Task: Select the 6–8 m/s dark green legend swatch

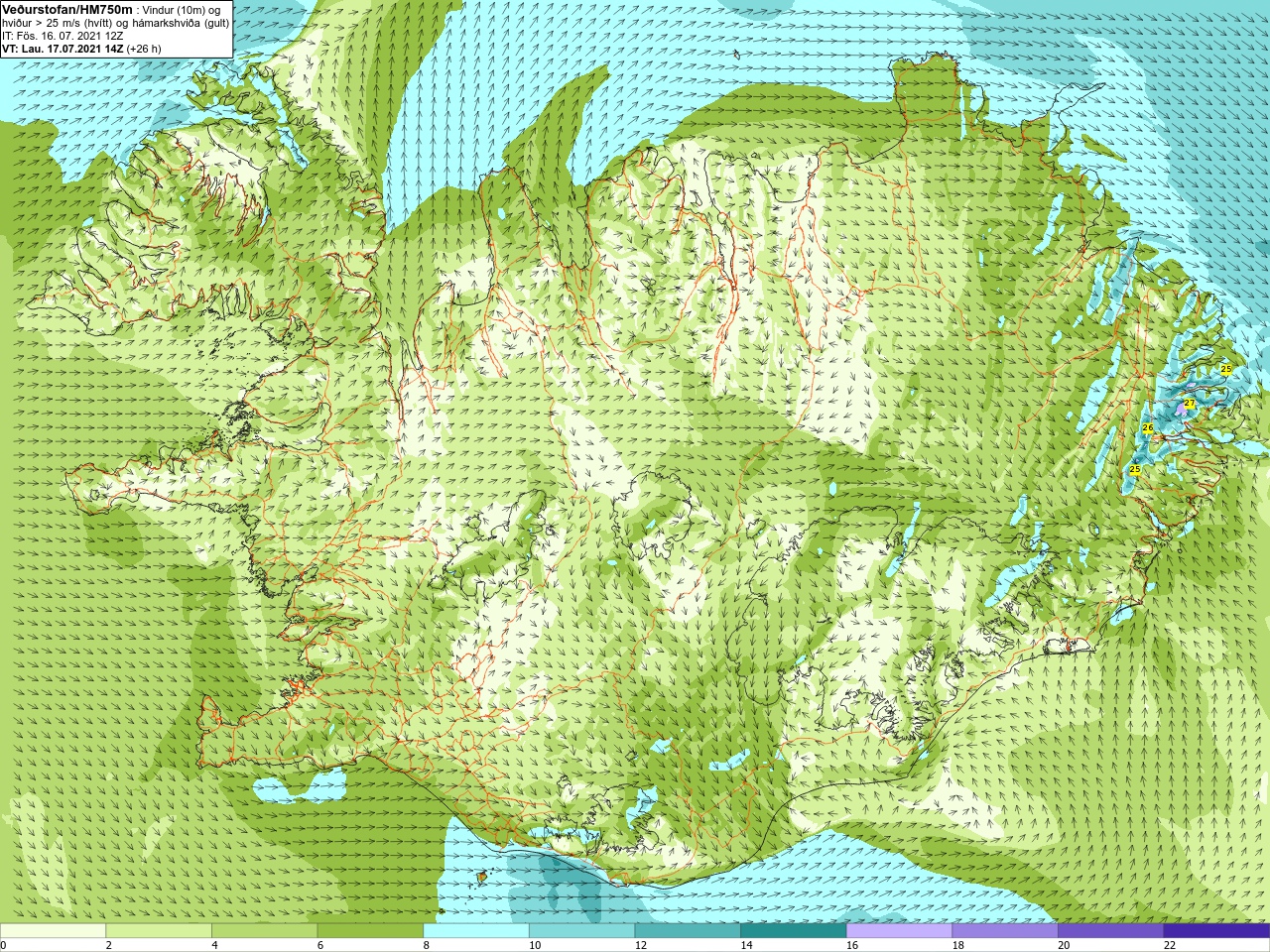Action: pos(370,931)
